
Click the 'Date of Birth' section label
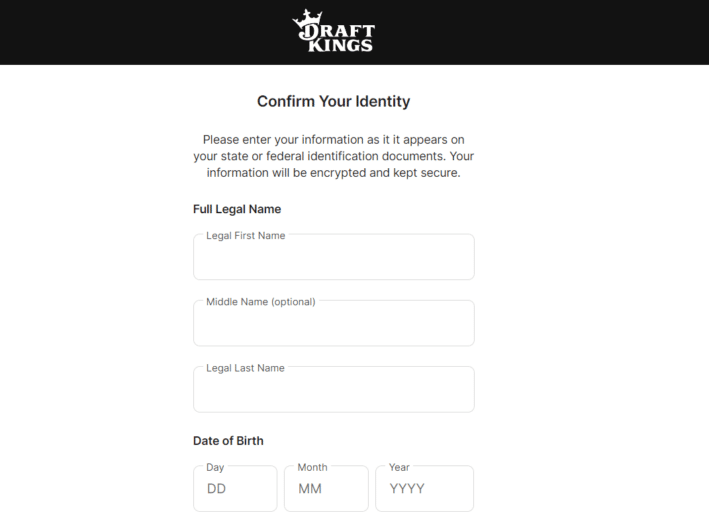228,441
